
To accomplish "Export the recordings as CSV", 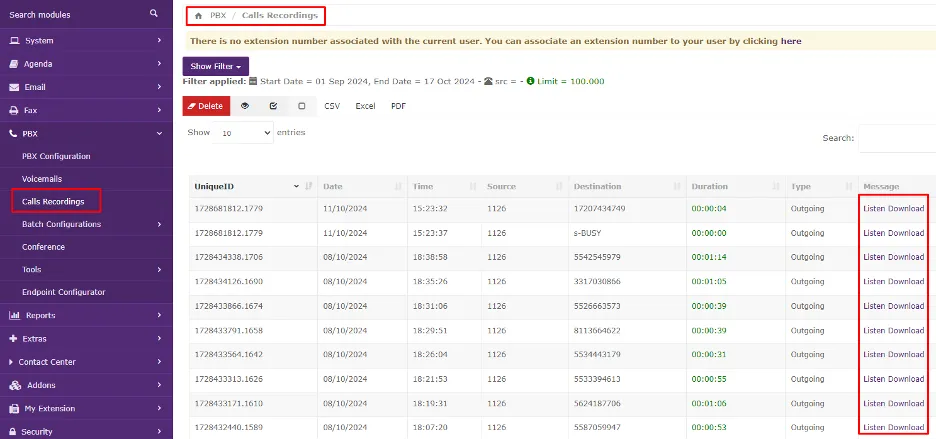I will click(332, 106).
